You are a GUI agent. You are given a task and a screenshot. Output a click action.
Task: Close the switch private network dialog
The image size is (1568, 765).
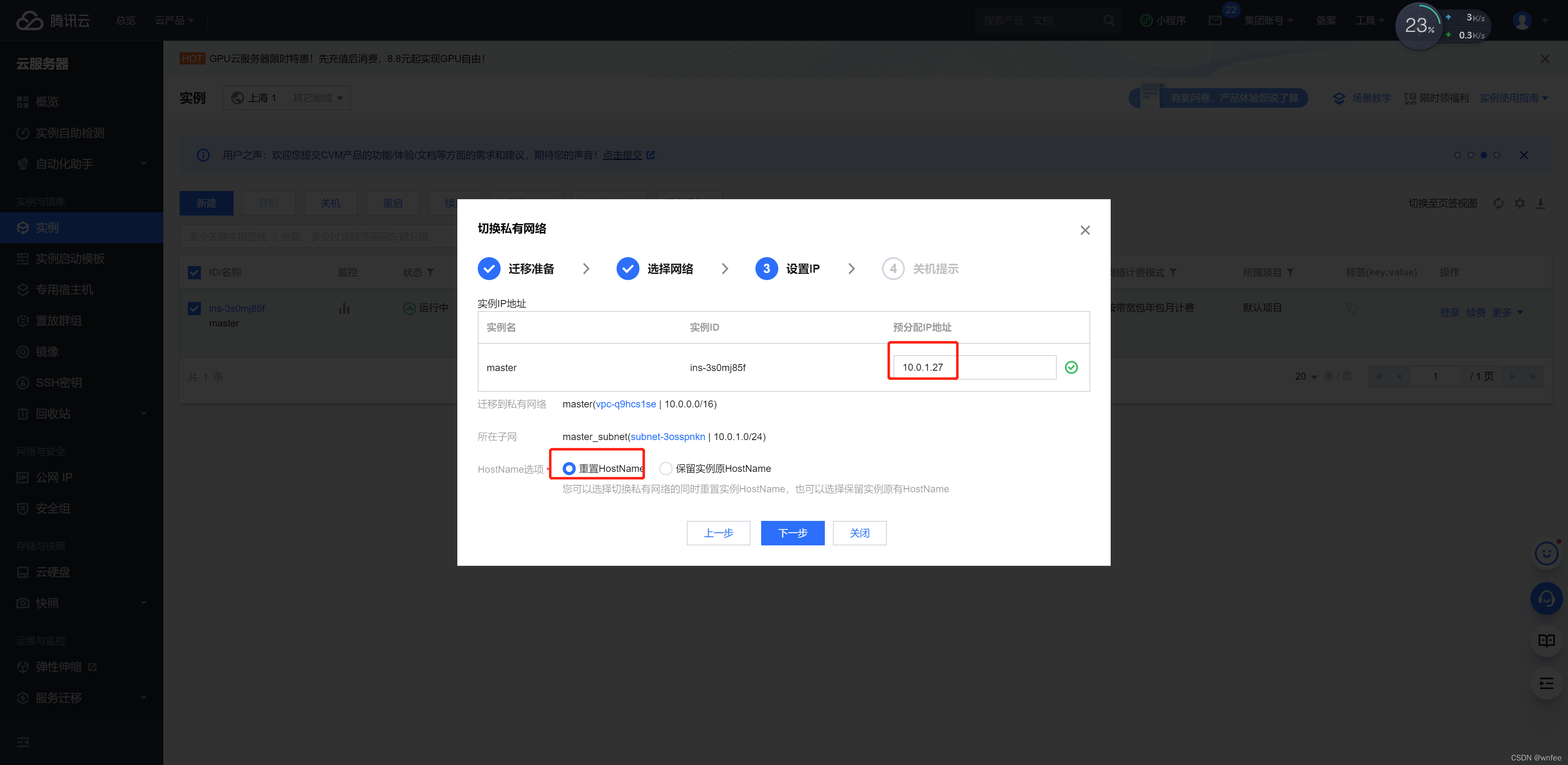(x=1085, y=230)
